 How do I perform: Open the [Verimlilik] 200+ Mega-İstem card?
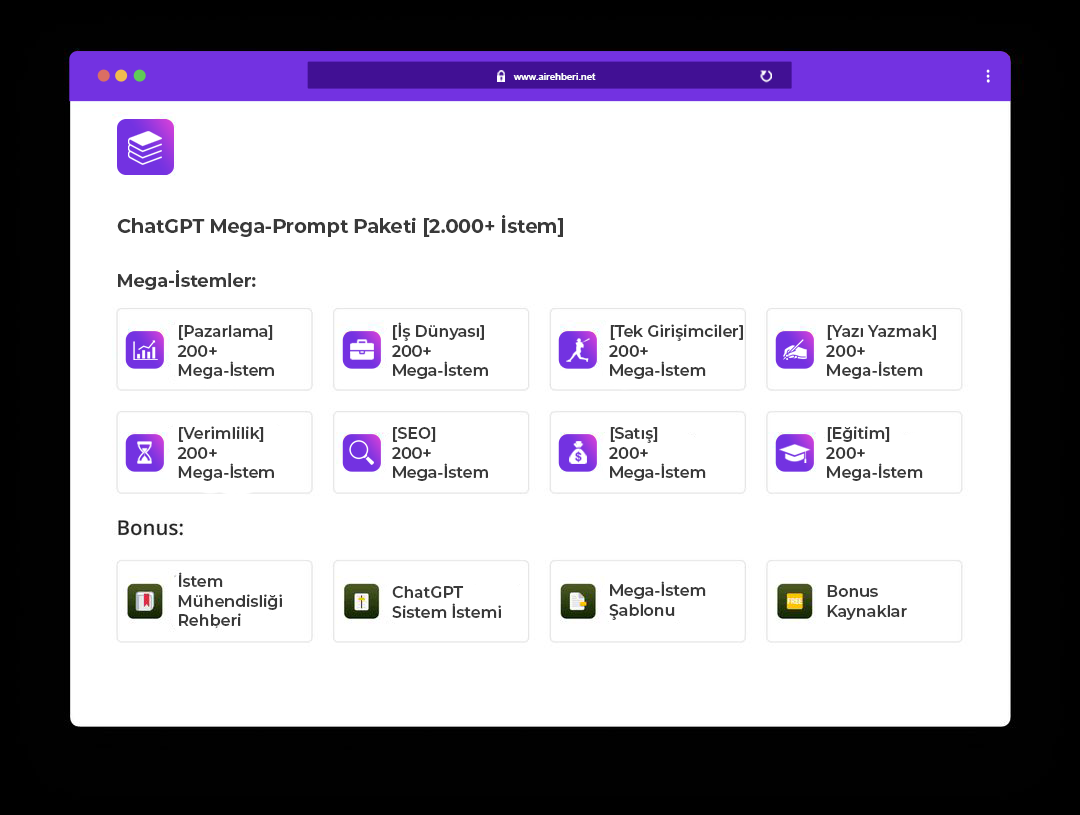[x=214, y=452]
